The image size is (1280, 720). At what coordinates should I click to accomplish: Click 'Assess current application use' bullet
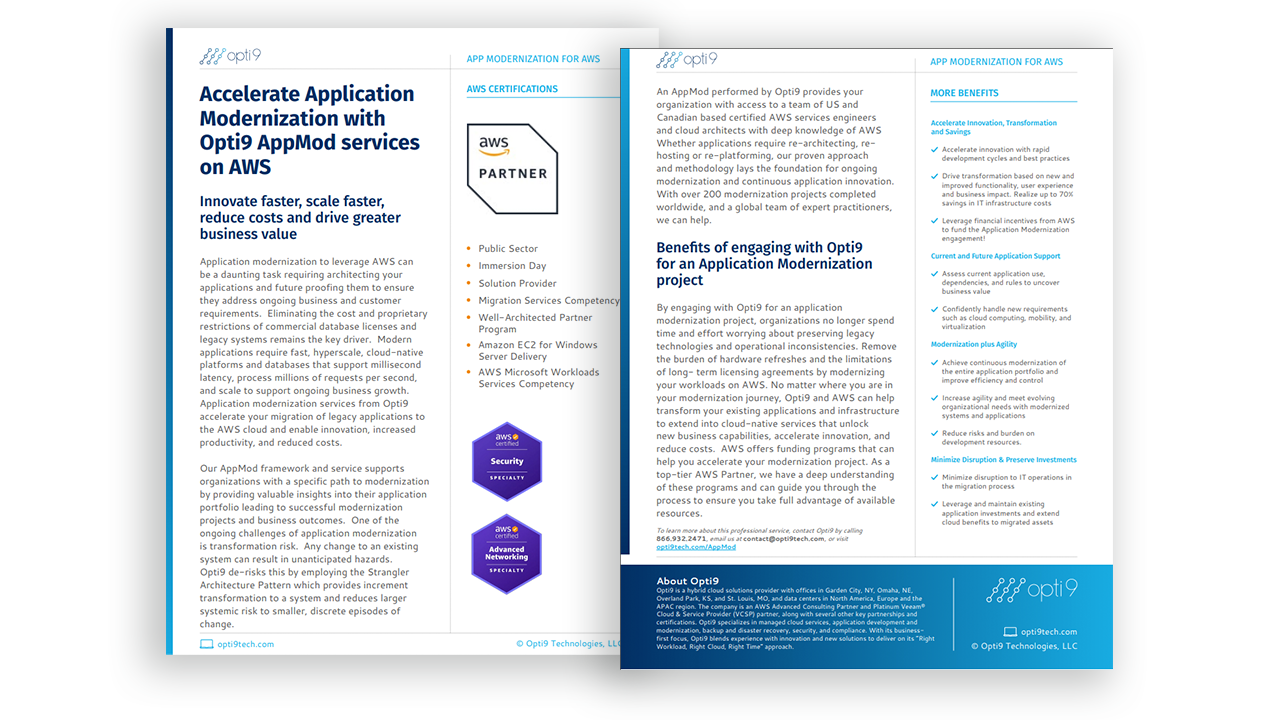1000,283
